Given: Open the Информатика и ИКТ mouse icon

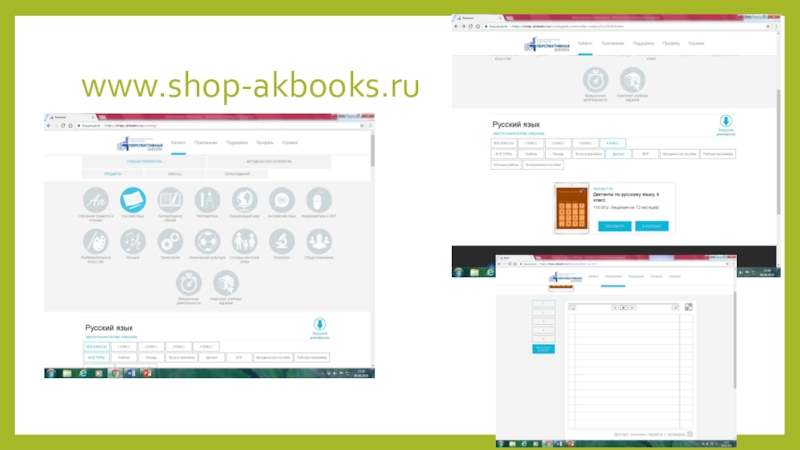Looking at the screenshot, I should point(319,199).
